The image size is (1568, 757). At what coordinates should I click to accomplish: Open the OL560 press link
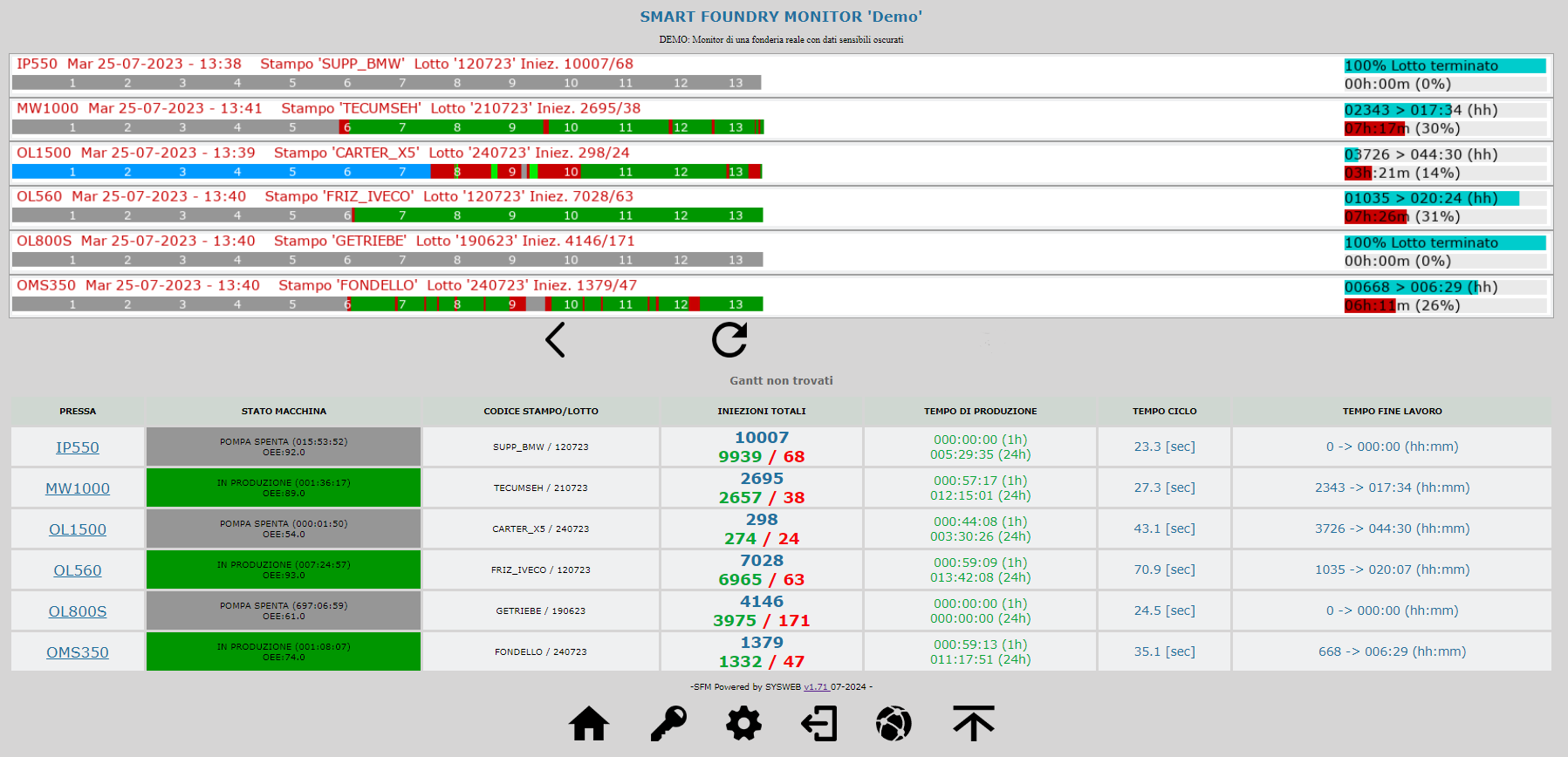coord(78,570)
